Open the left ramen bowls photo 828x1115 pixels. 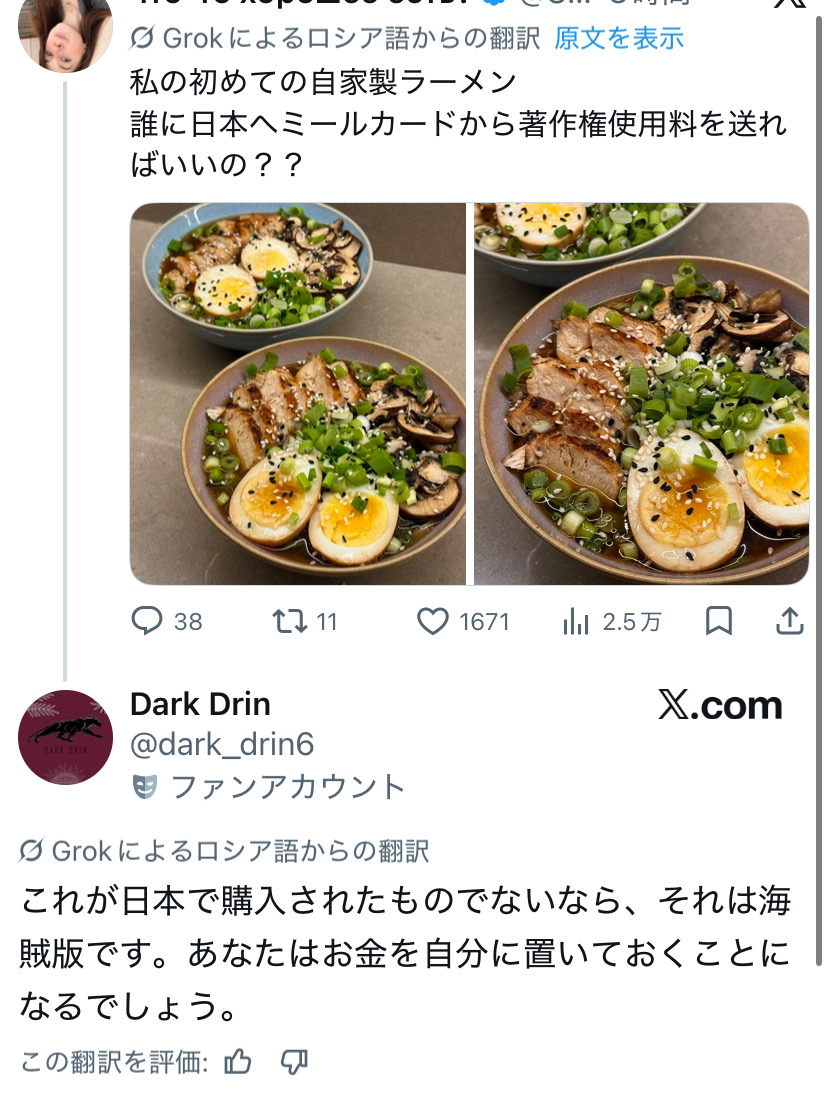[298, 394]
